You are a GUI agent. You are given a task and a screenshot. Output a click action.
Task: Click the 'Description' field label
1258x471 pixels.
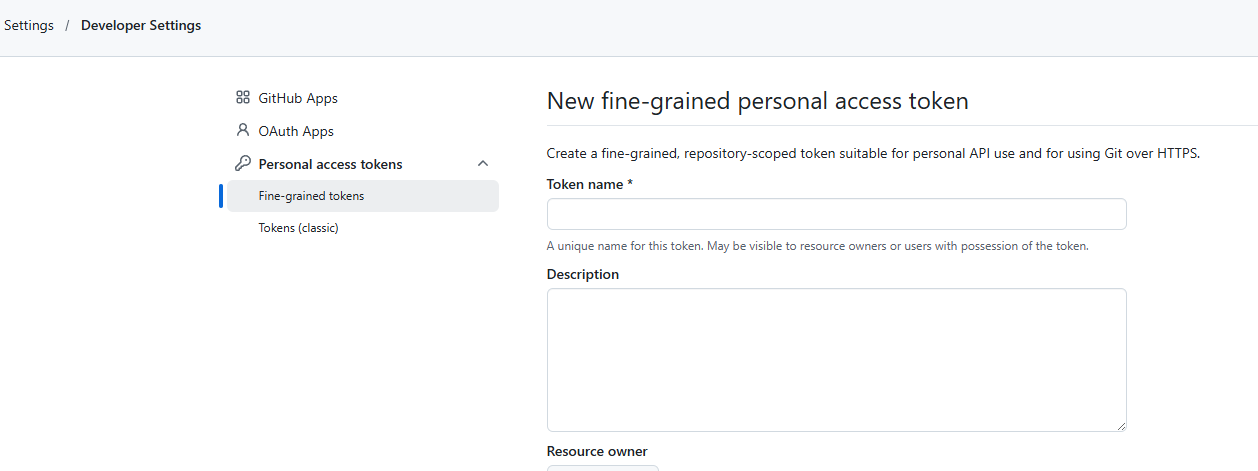583,274
